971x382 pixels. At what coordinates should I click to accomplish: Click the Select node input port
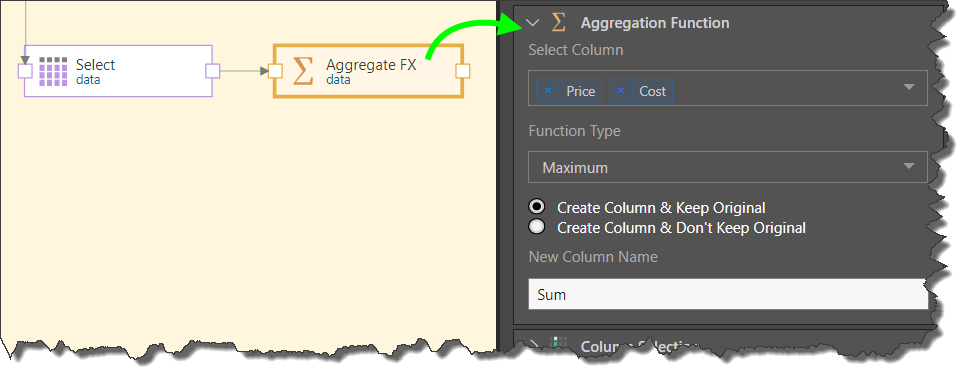point(25,71)
